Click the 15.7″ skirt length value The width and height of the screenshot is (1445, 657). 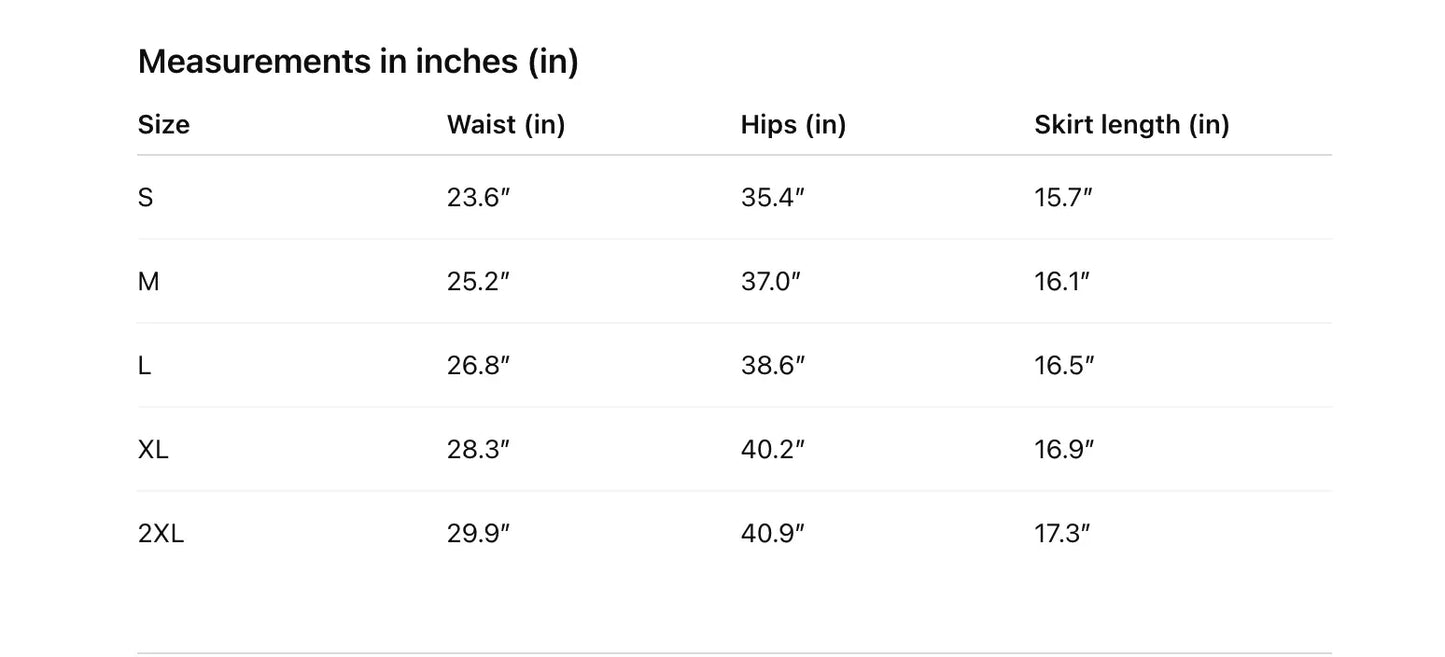[1063, 198]
